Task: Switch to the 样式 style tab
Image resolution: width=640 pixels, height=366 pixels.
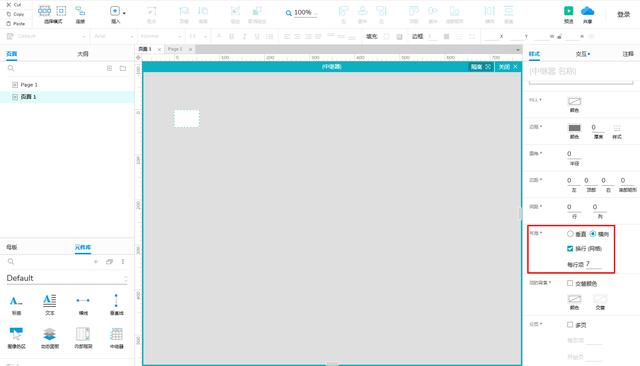Action: click(534, 54)
